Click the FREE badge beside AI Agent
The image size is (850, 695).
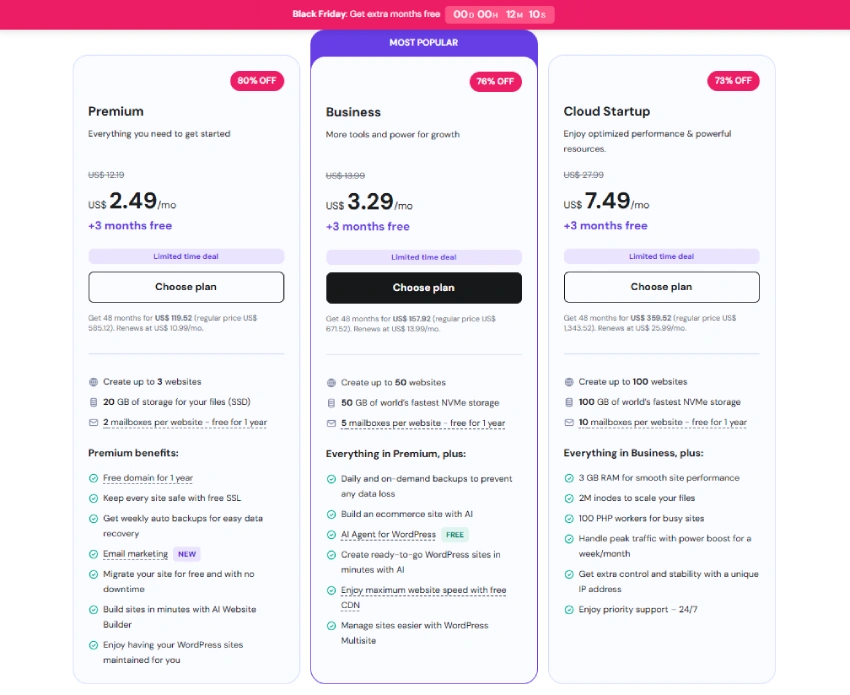[x=455, y=534]
